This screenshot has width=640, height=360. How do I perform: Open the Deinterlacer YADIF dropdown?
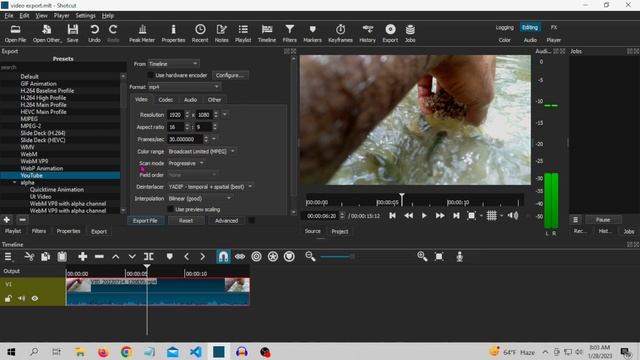[210, 187]
